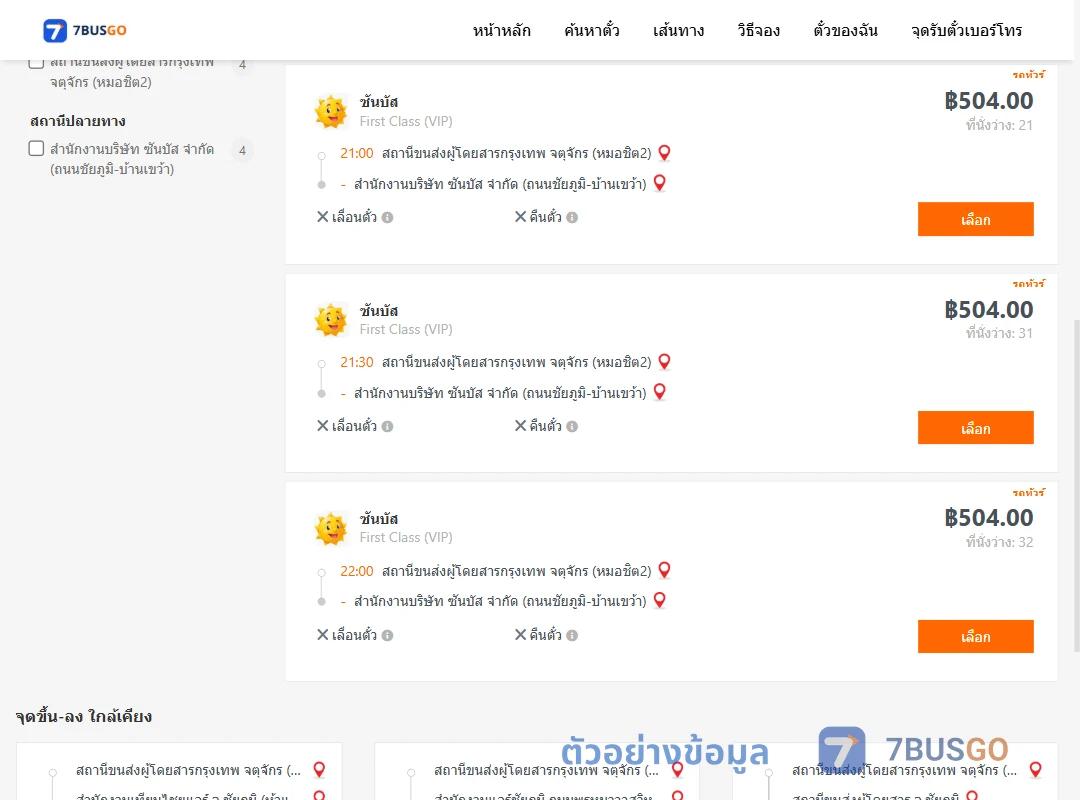Click the สถานีปลายทาง filter heading
Screen dimensions: 1080x800
click(78, 121)
